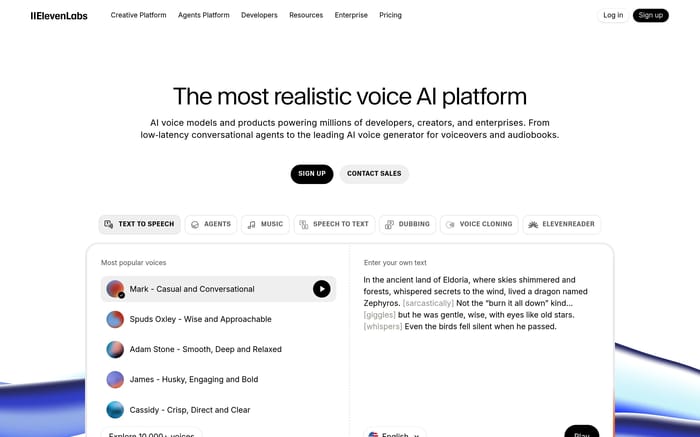
Task: Select the Adam Stone voice avatar
Action: coord(115,349)
